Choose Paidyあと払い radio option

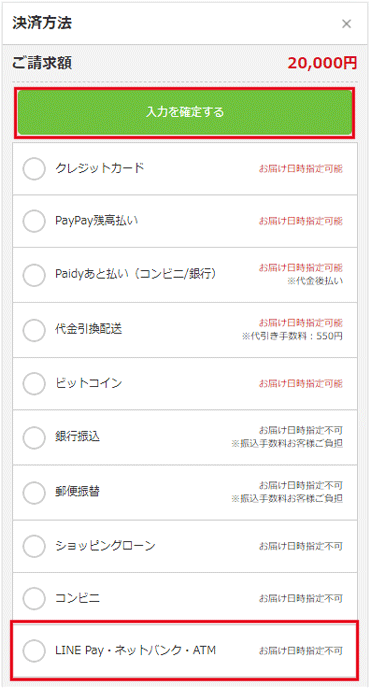click(34, 275)
